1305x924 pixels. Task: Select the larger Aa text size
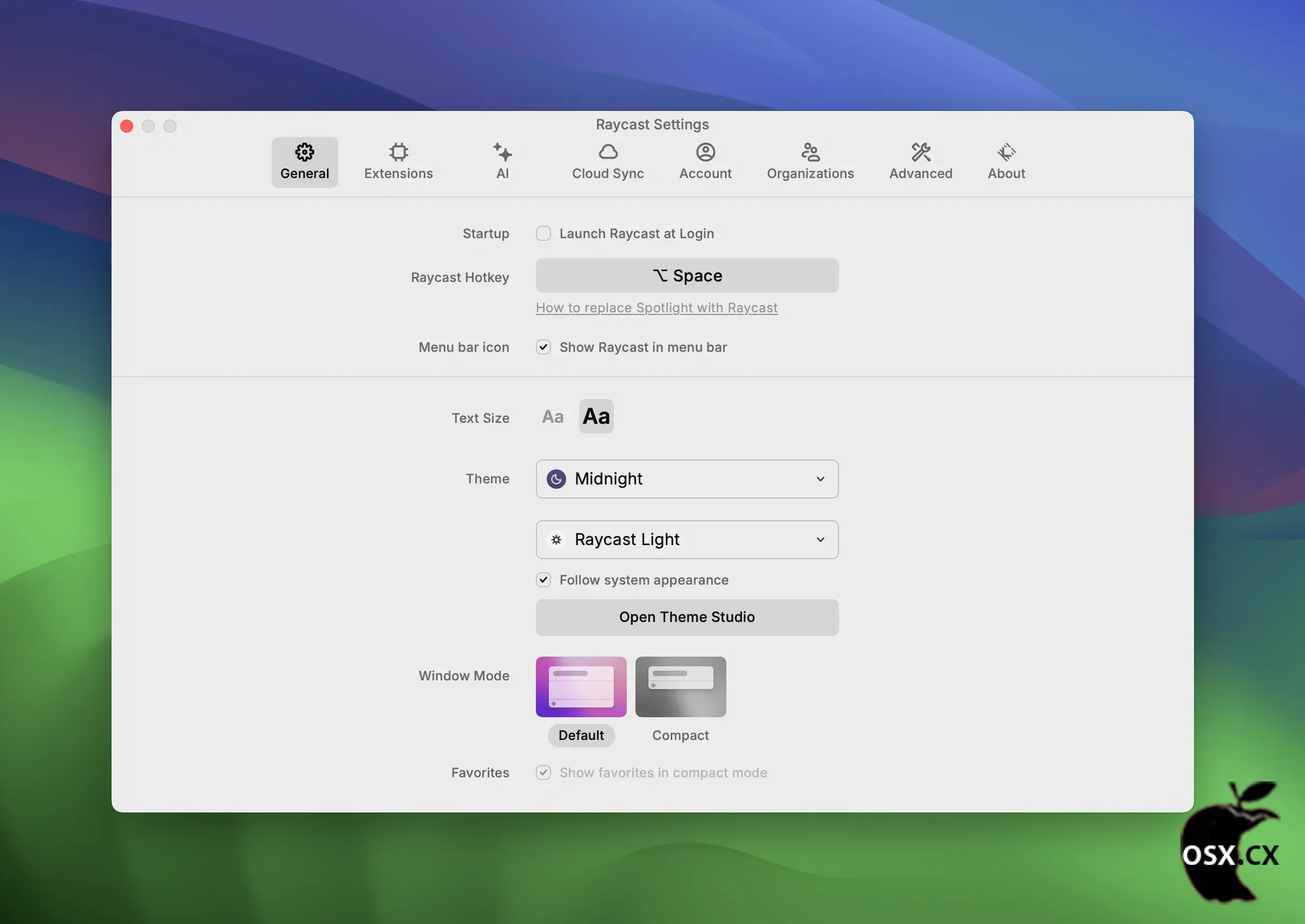click(596, 416)
